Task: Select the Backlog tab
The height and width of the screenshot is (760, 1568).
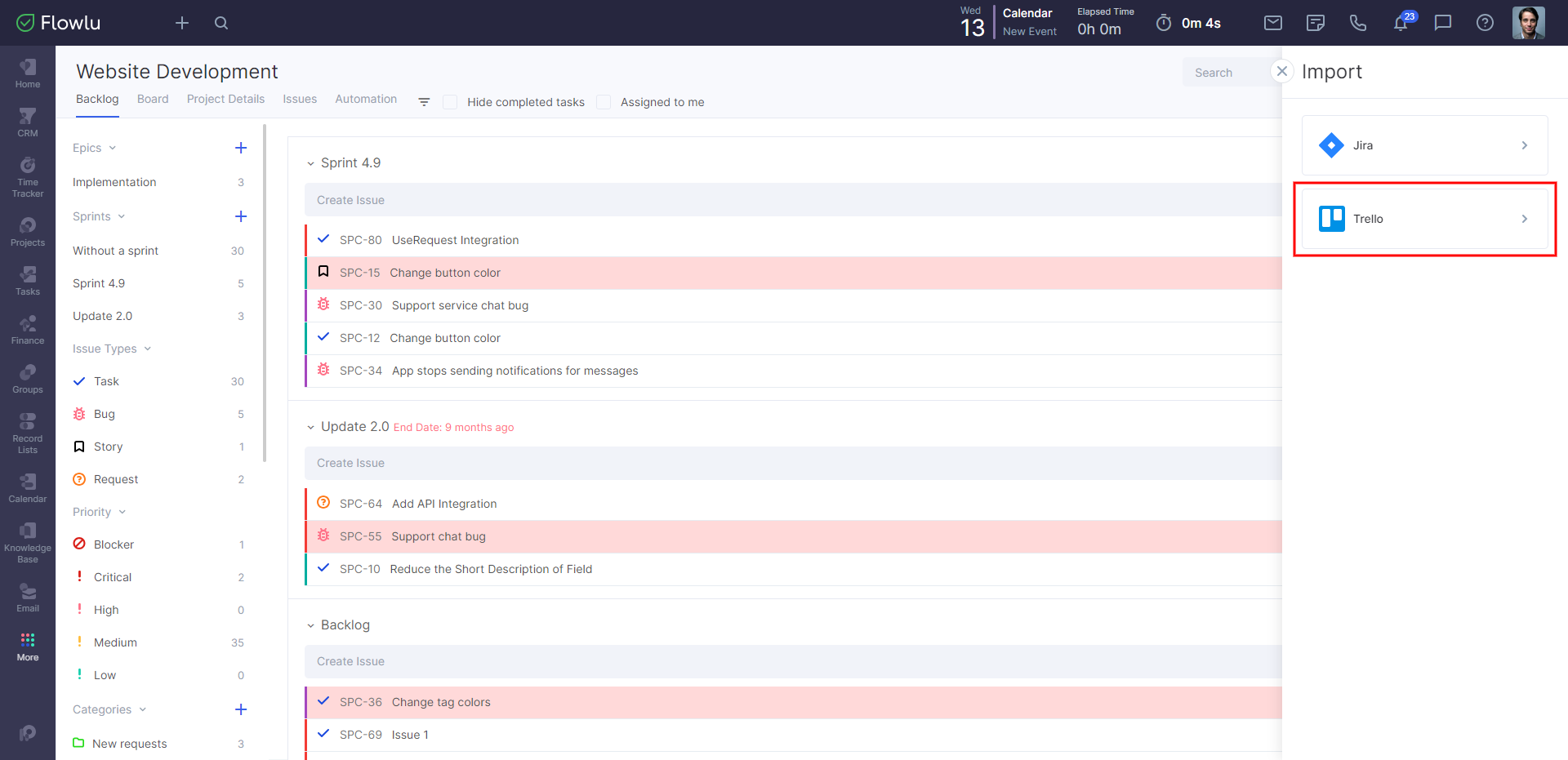Action: coord(97,99)
